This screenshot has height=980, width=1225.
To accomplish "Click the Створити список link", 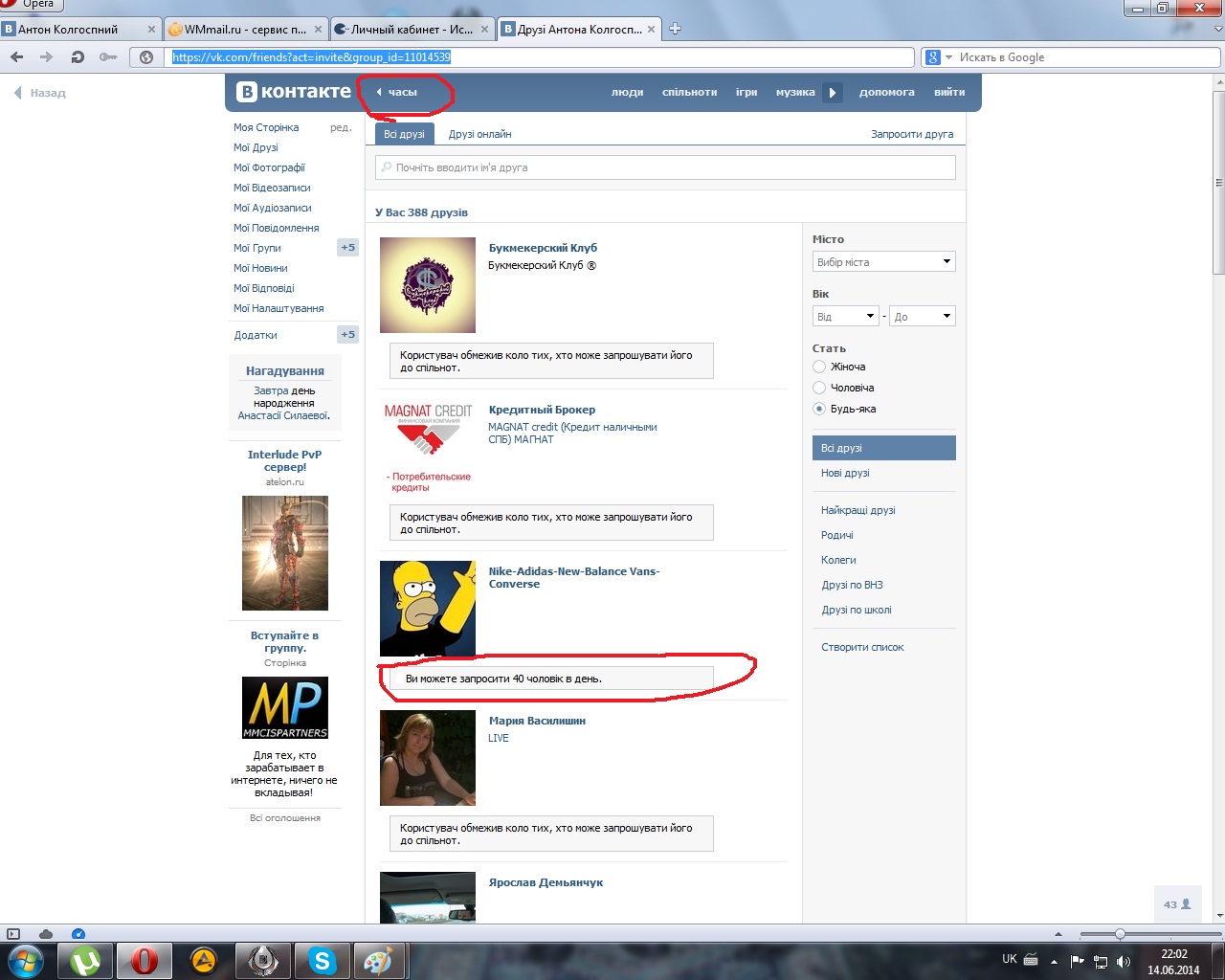I will (x=862, y=647).
